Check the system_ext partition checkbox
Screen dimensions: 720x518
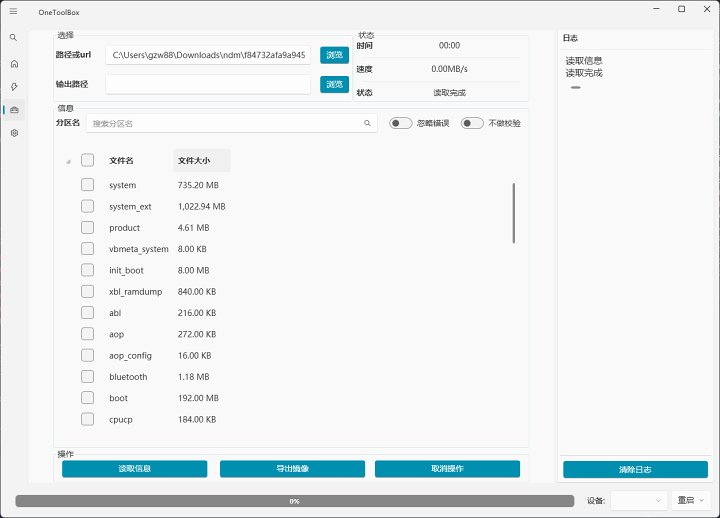tap(88, 206)
